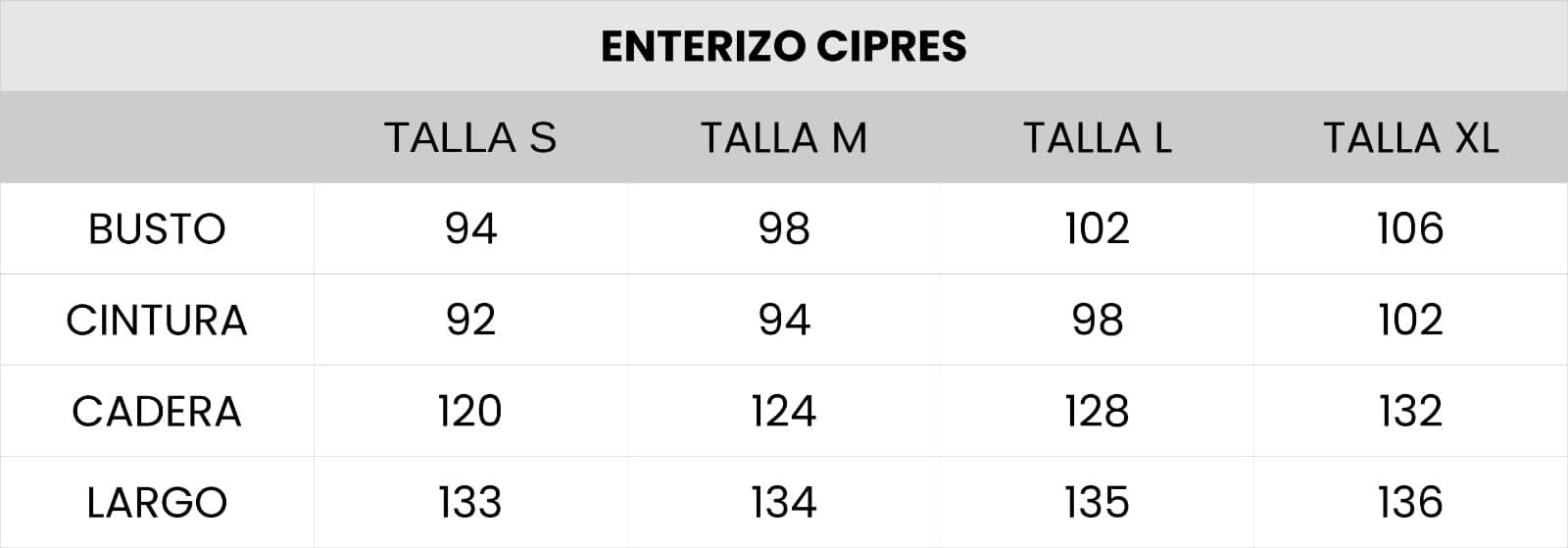Choose the TALLA XL column header
The width and height of the screenshot is (1568, 548).
(x=1411, y=137)
